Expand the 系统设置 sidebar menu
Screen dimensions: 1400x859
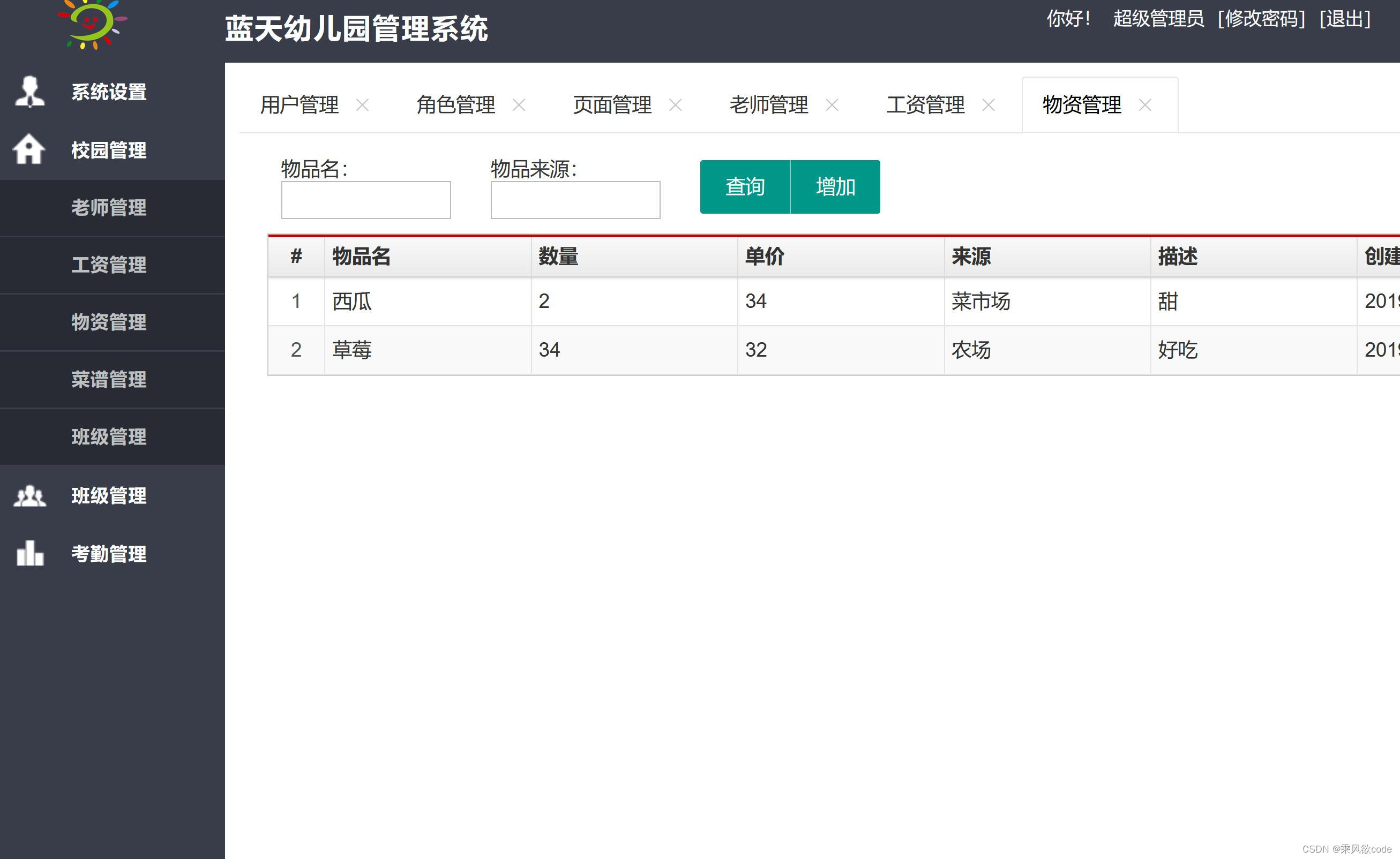tap(109, 92)
